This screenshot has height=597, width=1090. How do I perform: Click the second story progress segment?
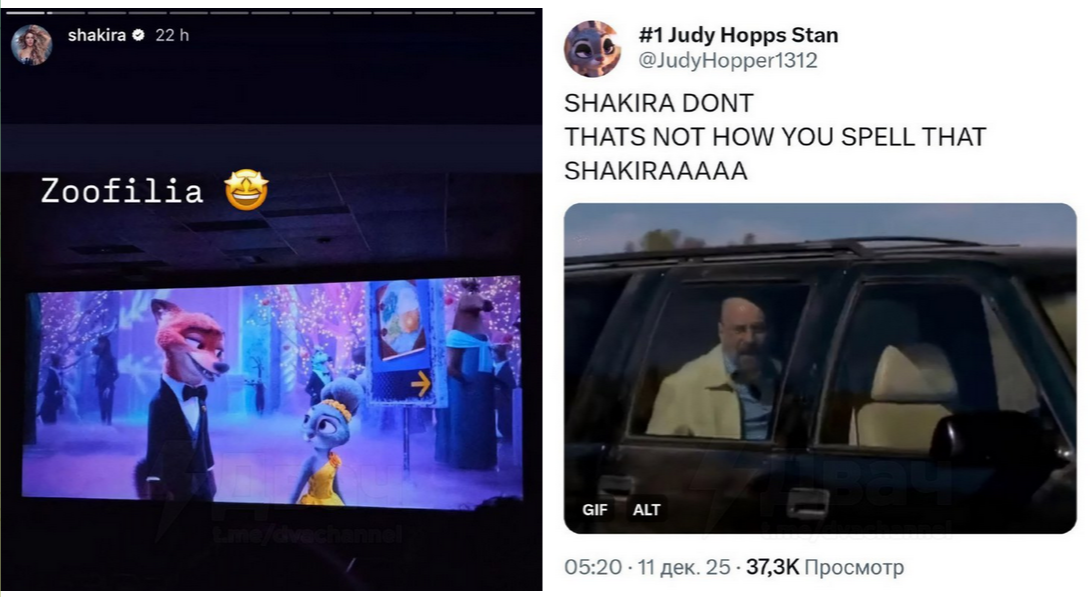click(x=65, y=13)
